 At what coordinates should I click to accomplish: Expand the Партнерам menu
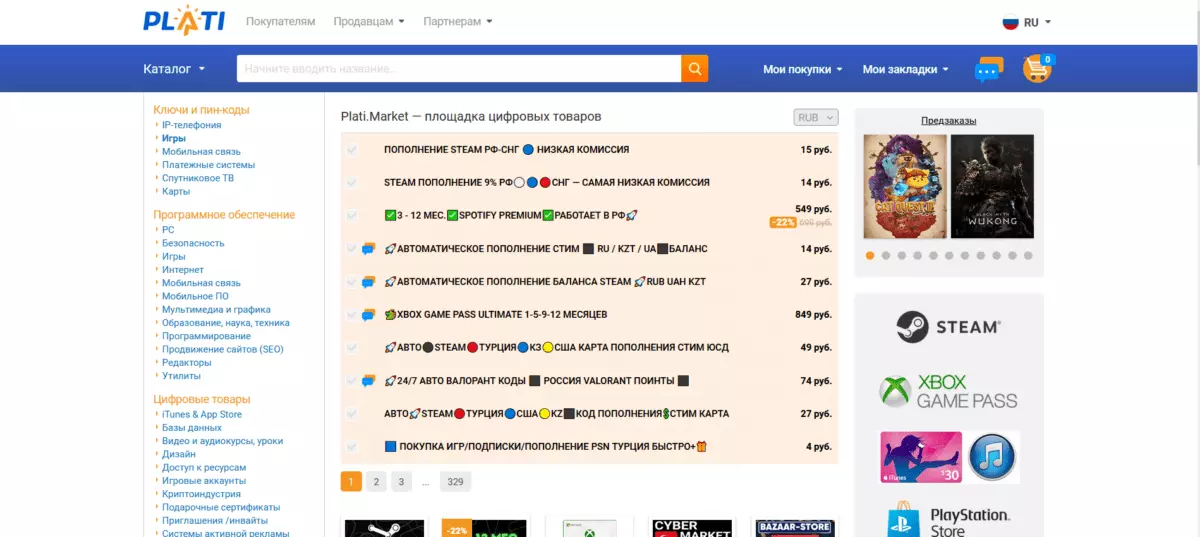pos(458,21)
